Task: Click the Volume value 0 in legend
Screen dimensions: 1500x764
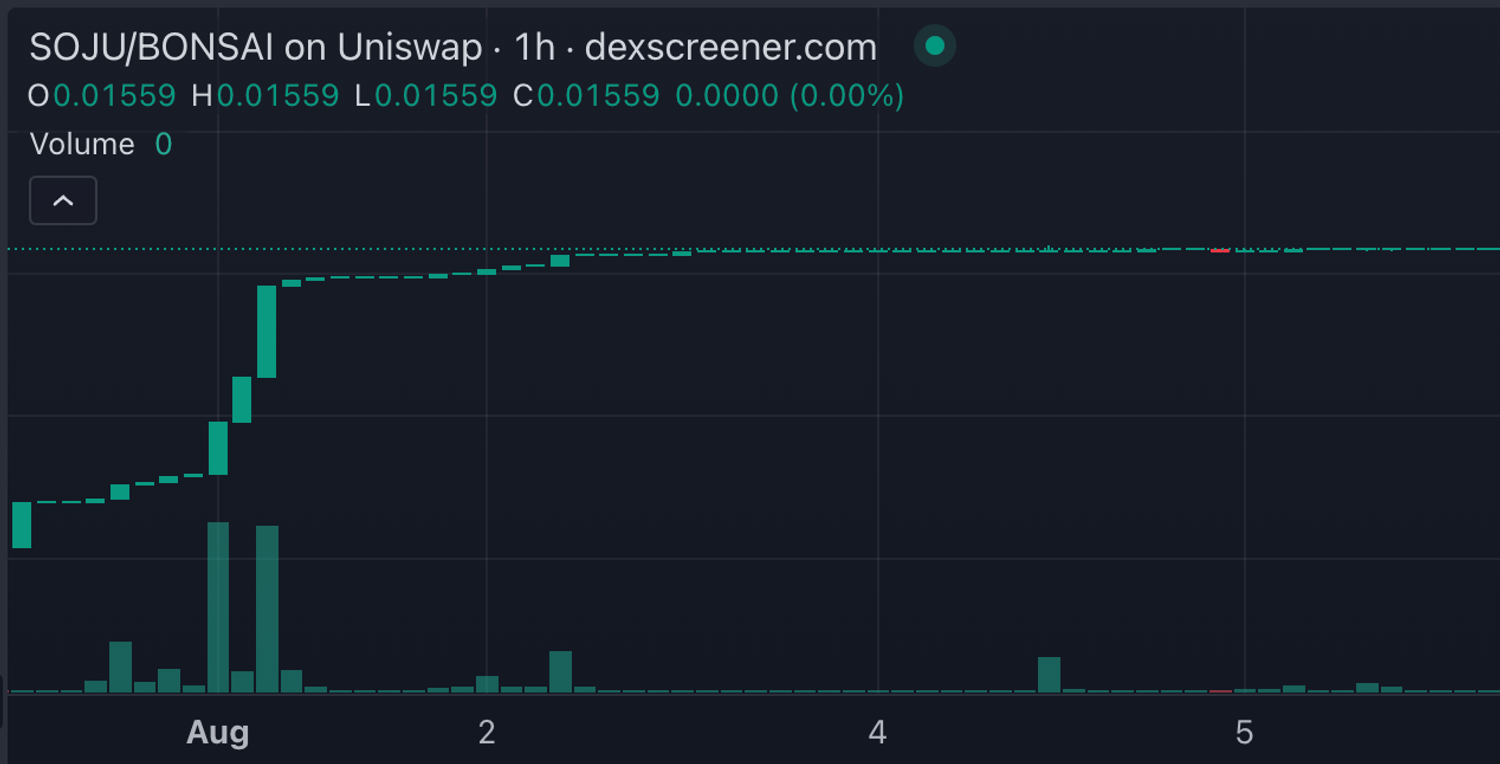Action: (163, 144)
